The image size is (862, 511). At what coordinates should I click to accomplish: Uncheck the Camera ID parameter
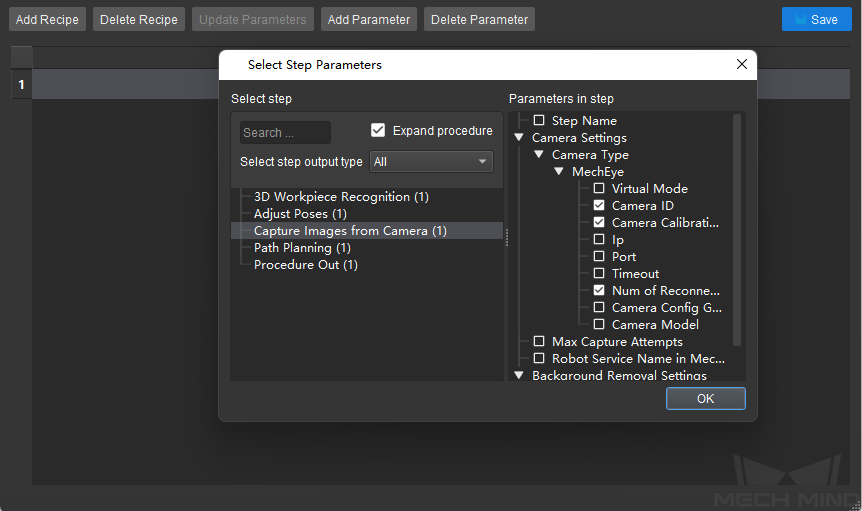(599, 205)
